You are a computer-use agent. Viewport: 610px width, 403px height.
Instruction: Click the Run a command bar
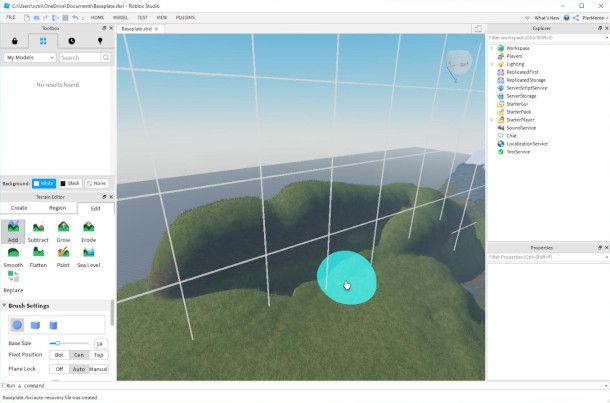click(x=303, y=385)
